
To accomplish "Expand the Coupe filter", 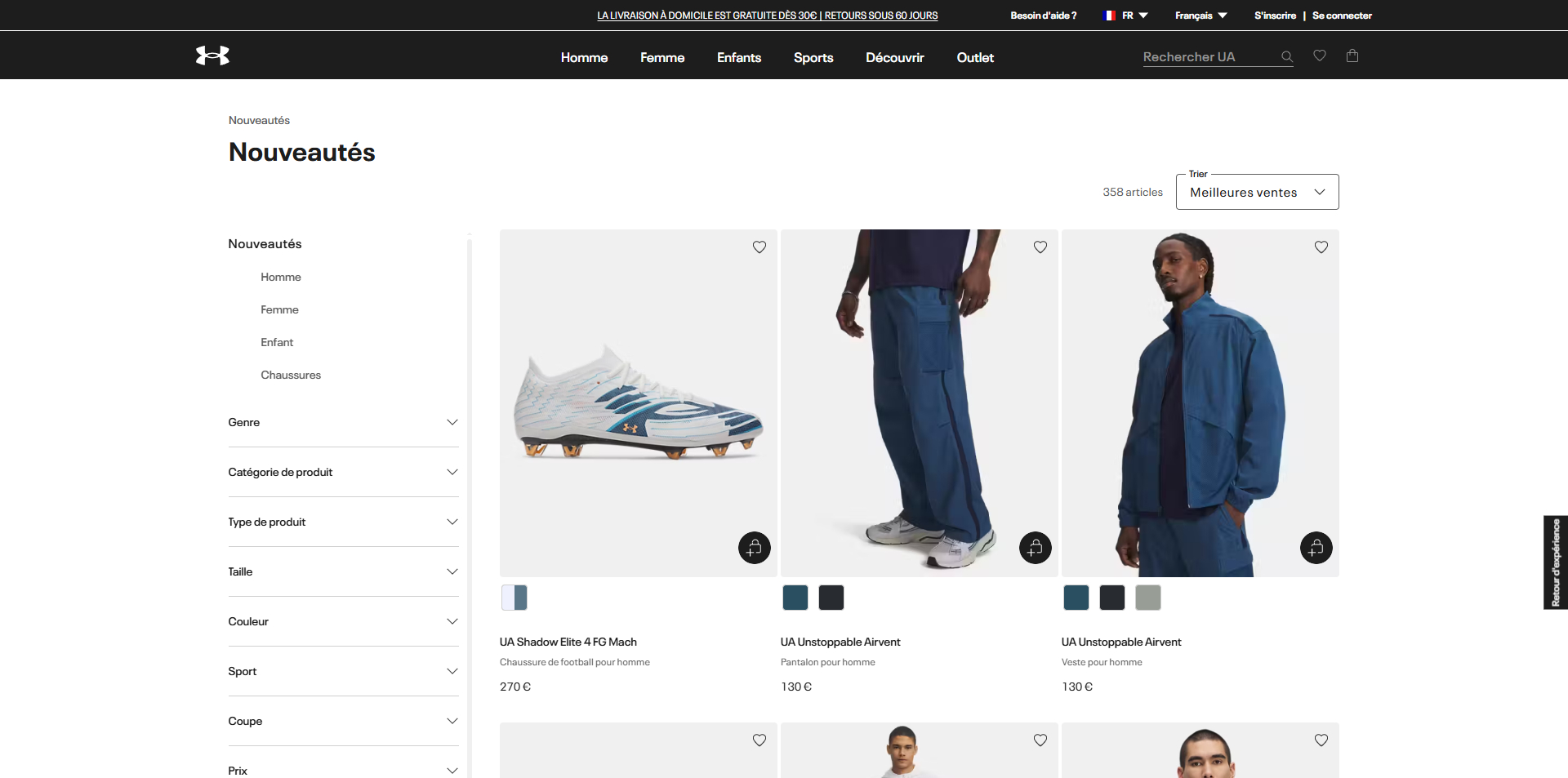I will tap(343, 721).
